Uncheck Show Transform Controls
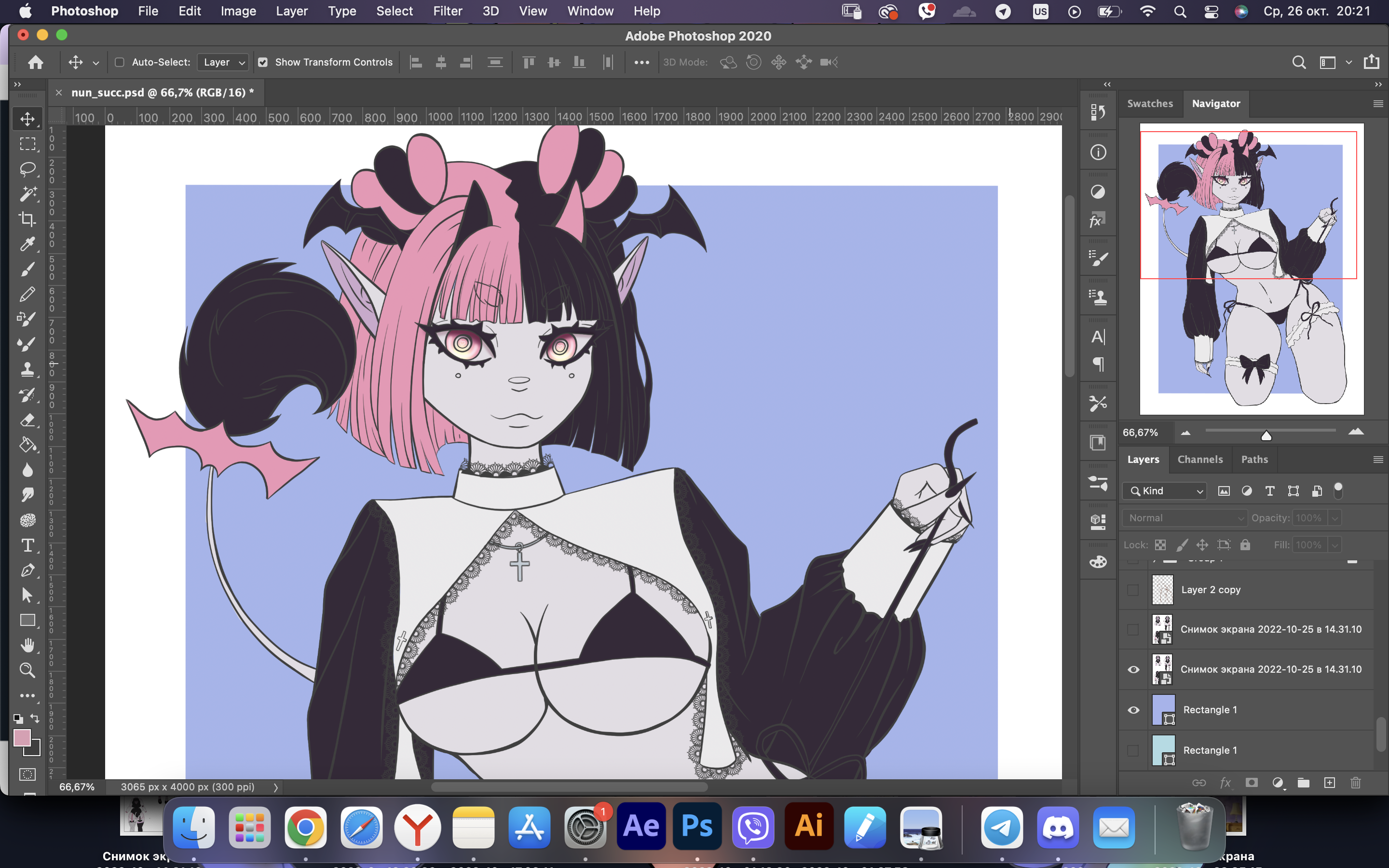 pyautogui.click(x=263, y=62)
